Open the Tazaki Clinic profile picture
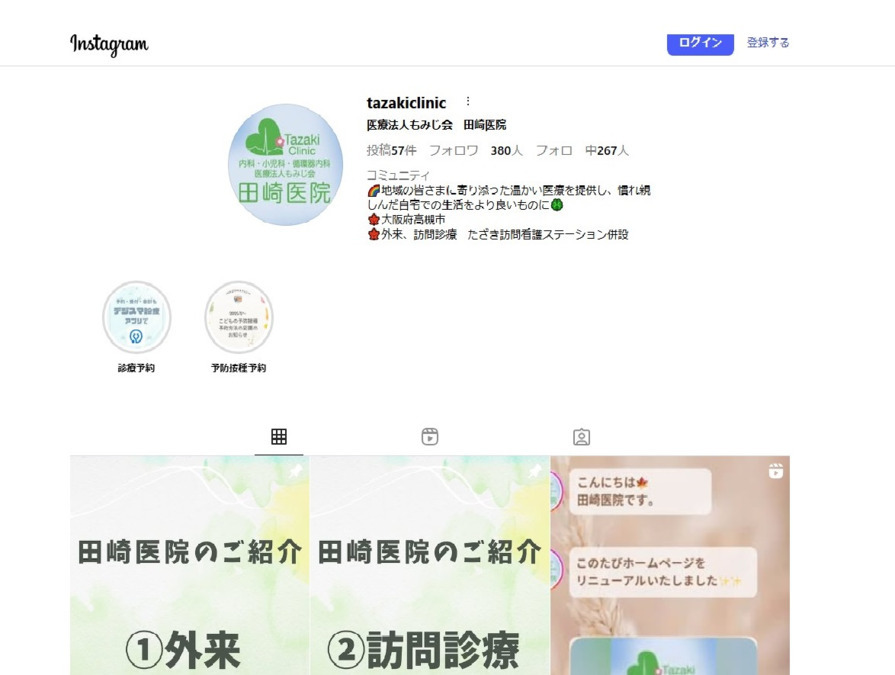Screen dimensions: 895x675 [285, 164]
